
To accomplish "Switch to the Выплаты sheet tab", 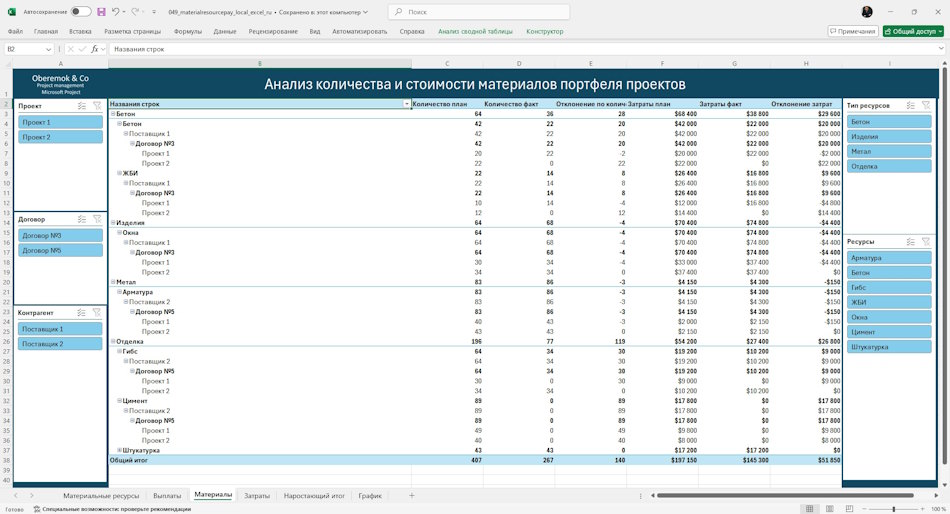I will [x=167, y=495].
